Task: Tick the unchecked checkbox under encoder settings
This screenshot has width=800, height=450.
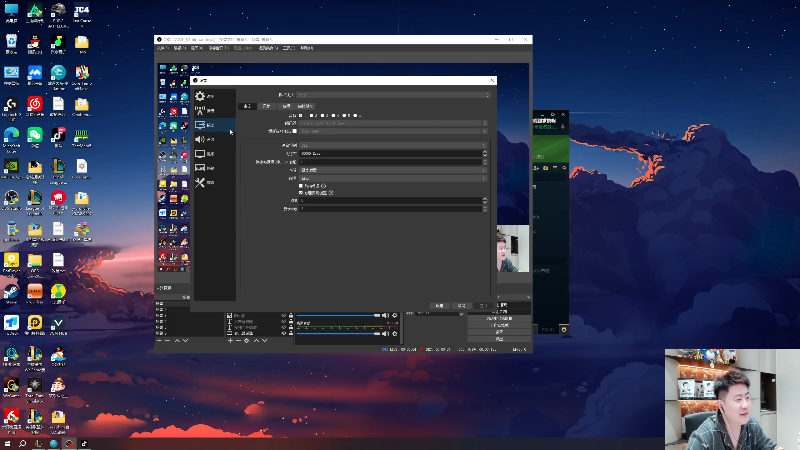Action: (302, 185)
